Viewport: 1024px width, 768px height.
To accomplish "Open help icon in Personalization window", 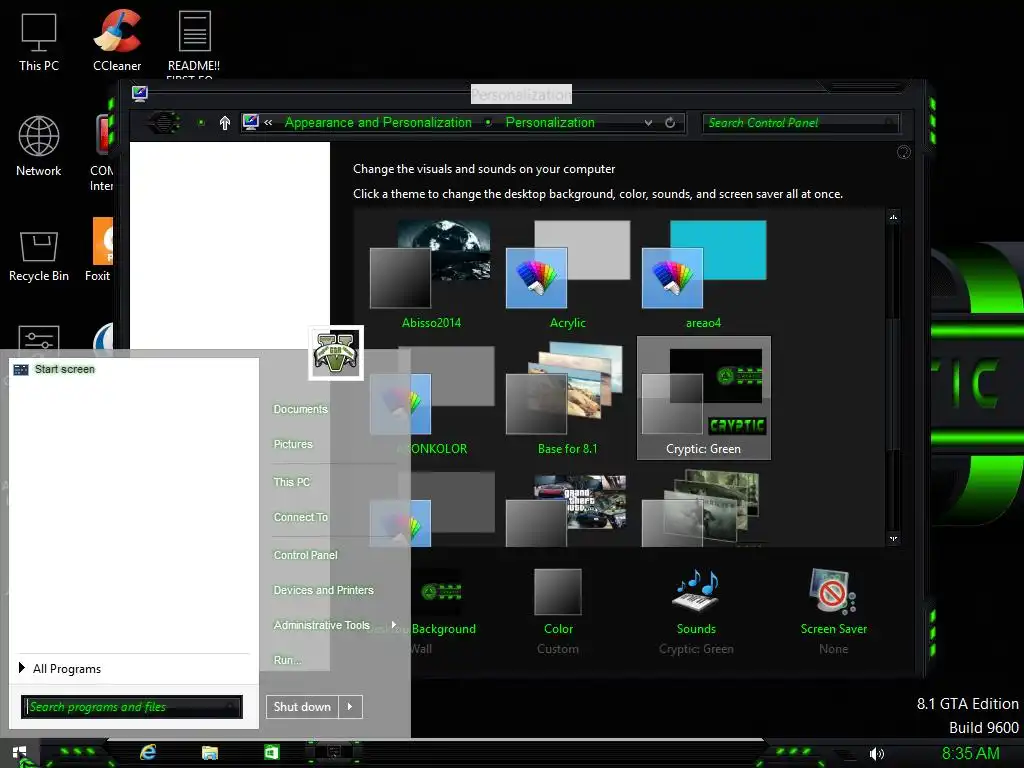I will pos(904,152).
